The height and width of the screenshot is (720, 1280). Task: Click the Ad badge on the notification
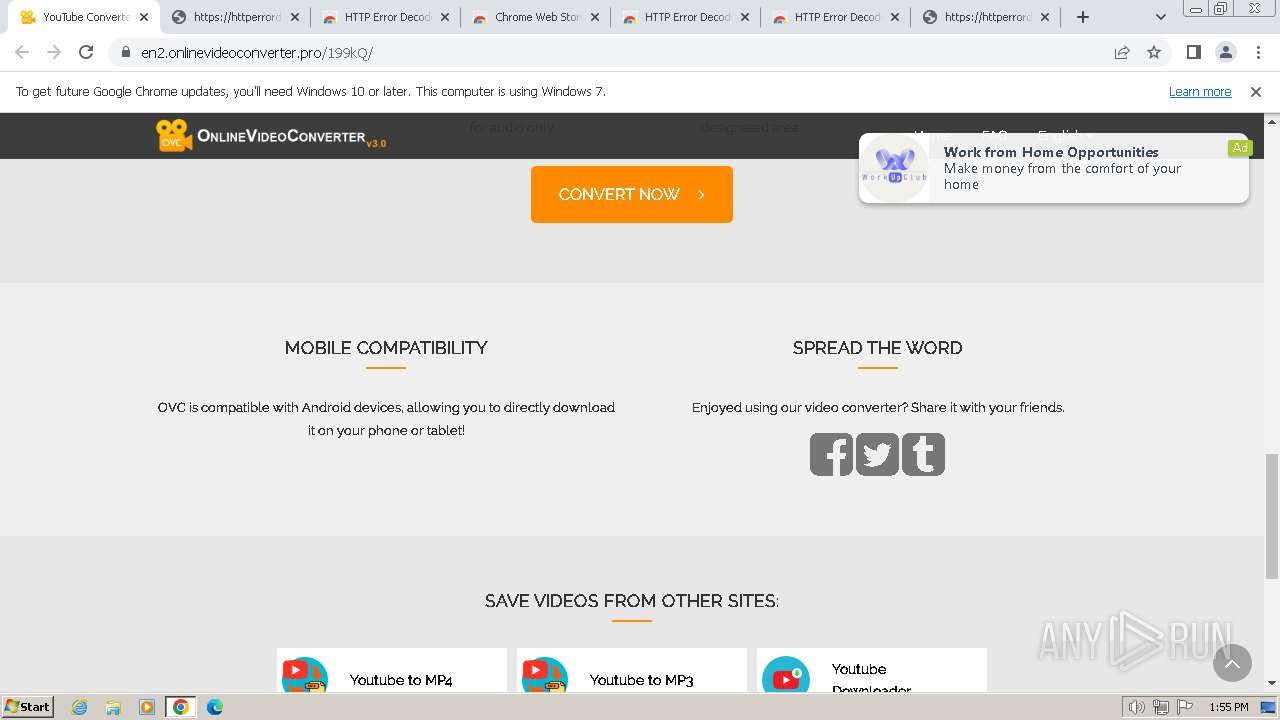click(1240, 147)
